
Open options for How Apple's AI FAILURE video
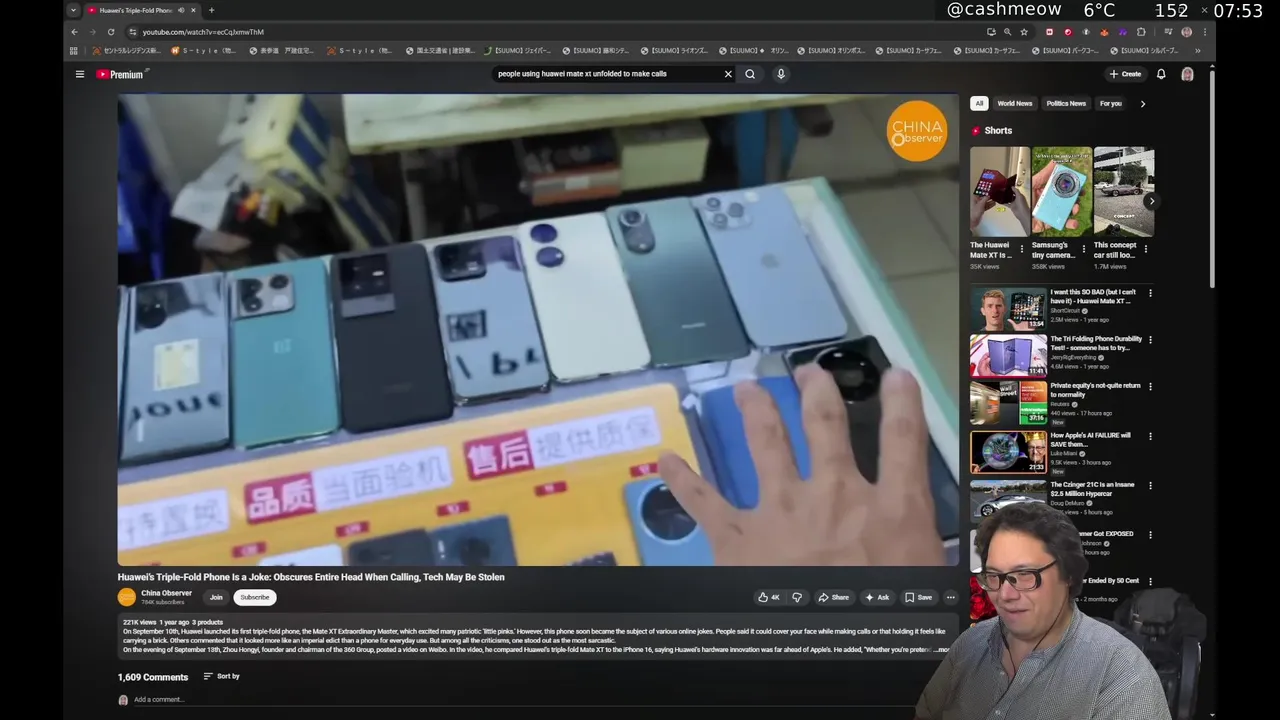coord(1150,436)
